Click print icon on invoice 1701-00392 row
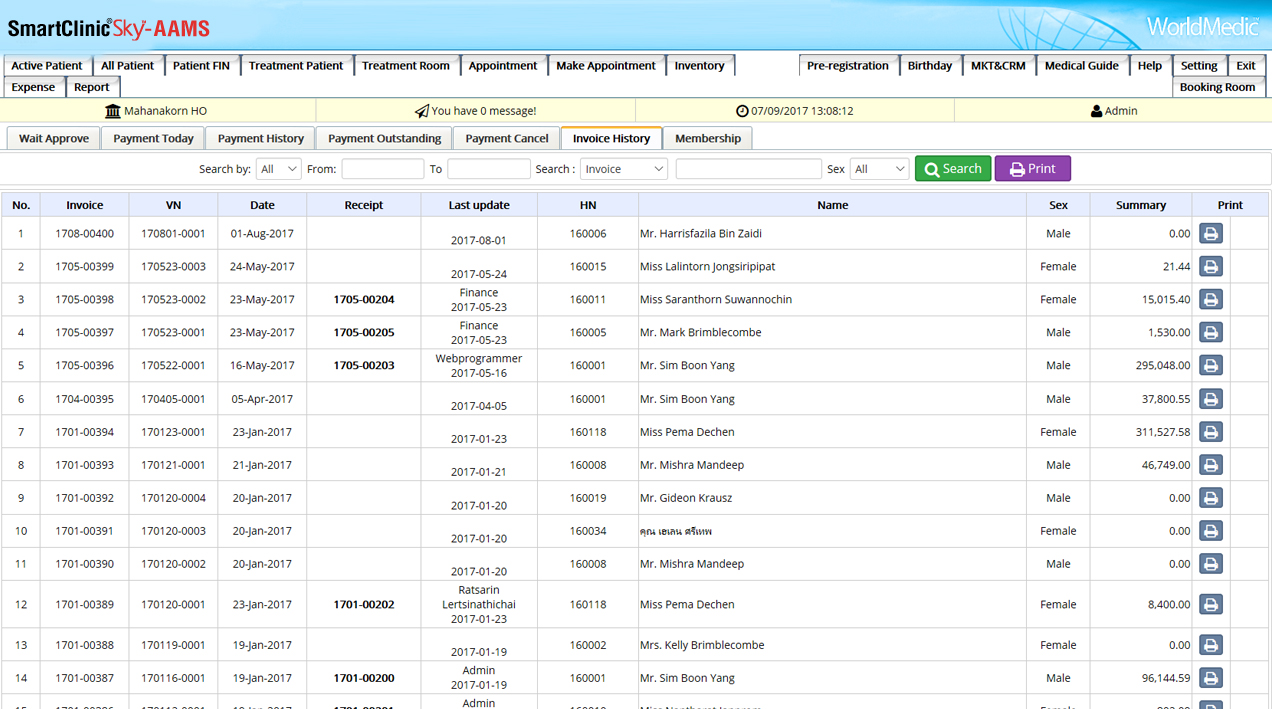This screenshot has height=709, width=1272. click(x=1210, y=498)
